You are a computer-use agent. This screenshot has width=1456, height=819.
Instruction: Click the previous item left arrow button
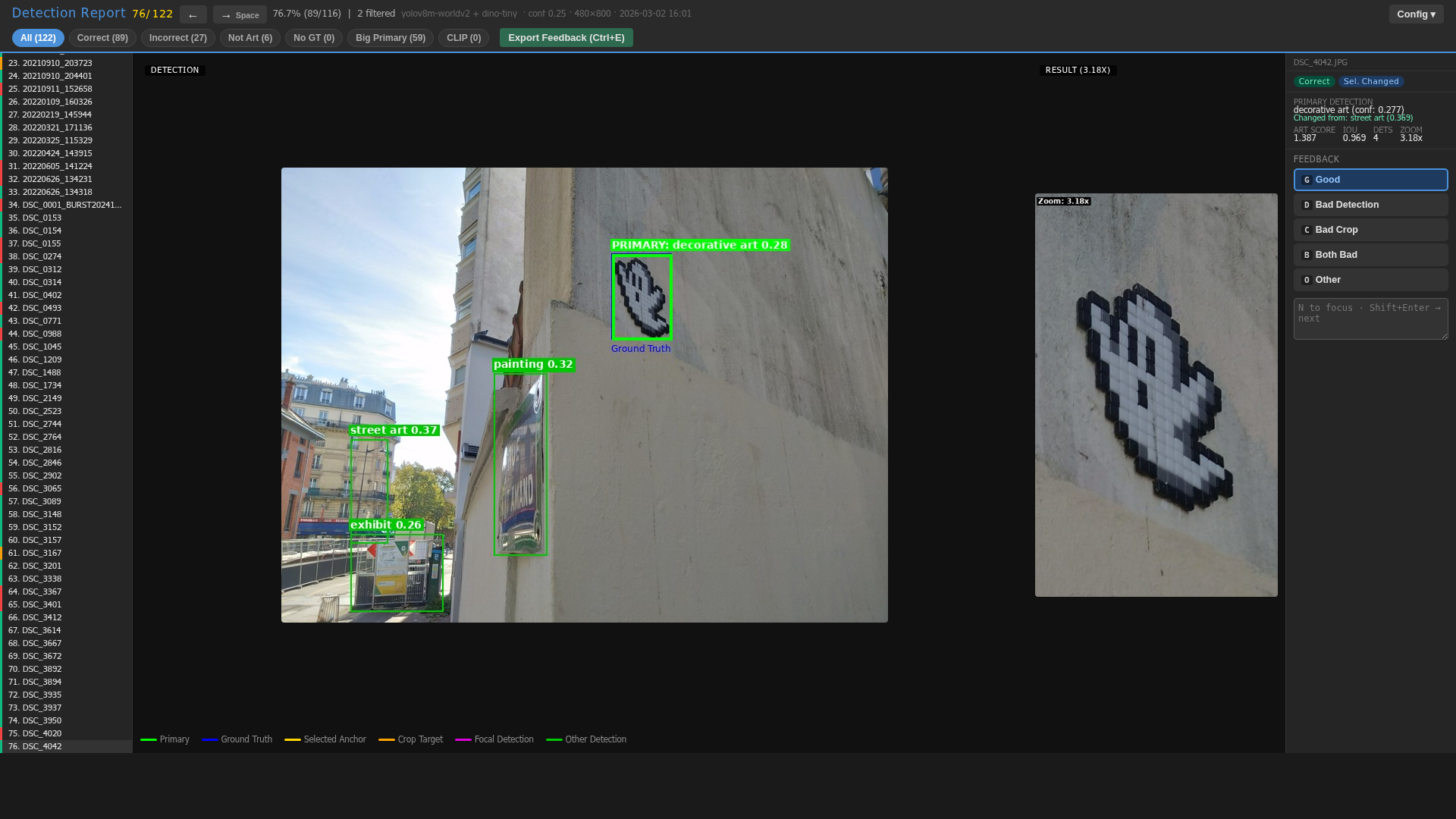[193, 14]
